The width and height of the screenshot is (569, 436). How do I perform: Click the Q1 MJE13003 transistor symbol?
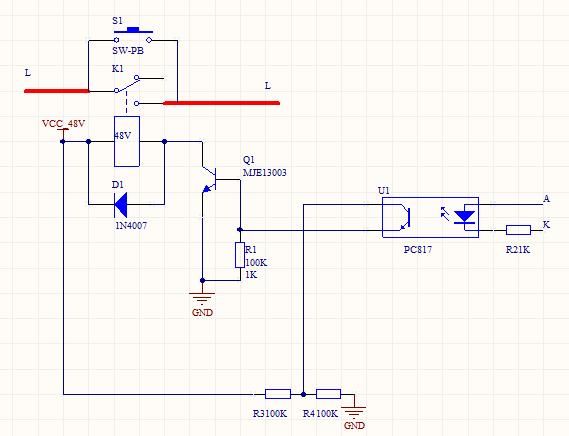point(209,179)
